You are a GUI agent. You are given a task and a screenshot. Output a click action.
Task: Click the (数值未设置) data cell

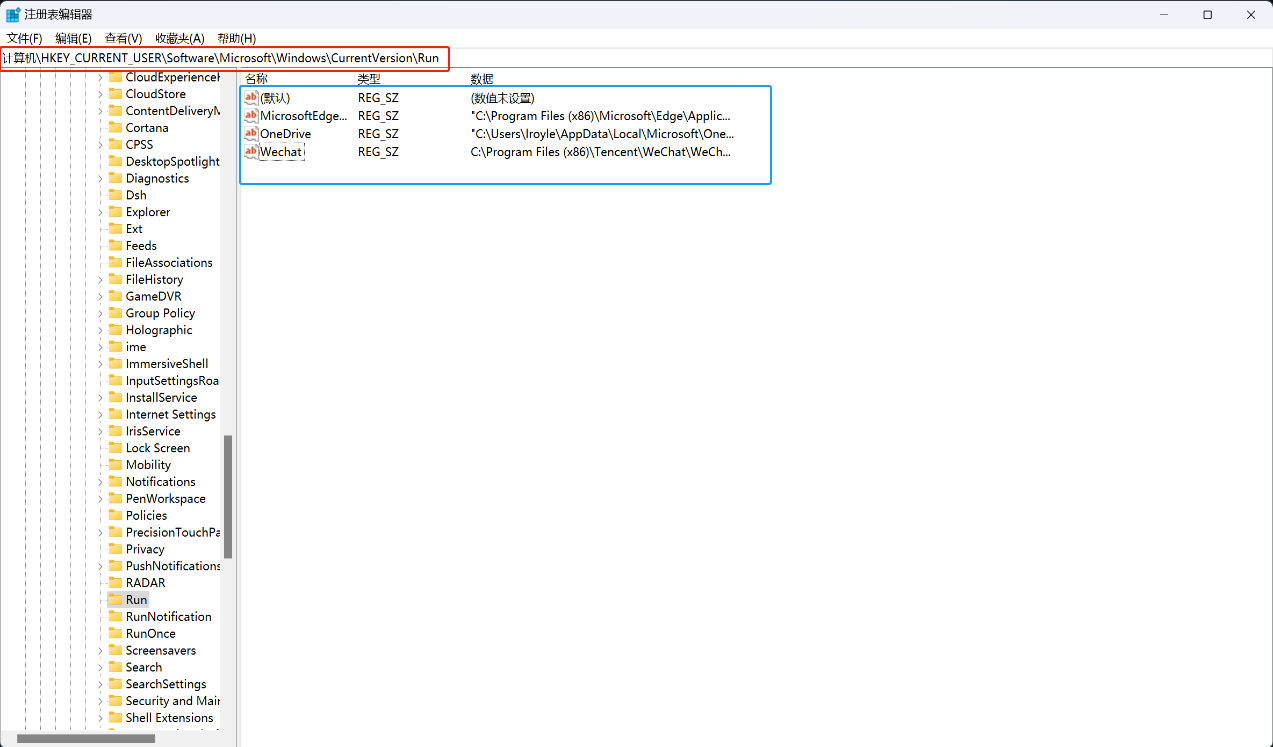503,98
